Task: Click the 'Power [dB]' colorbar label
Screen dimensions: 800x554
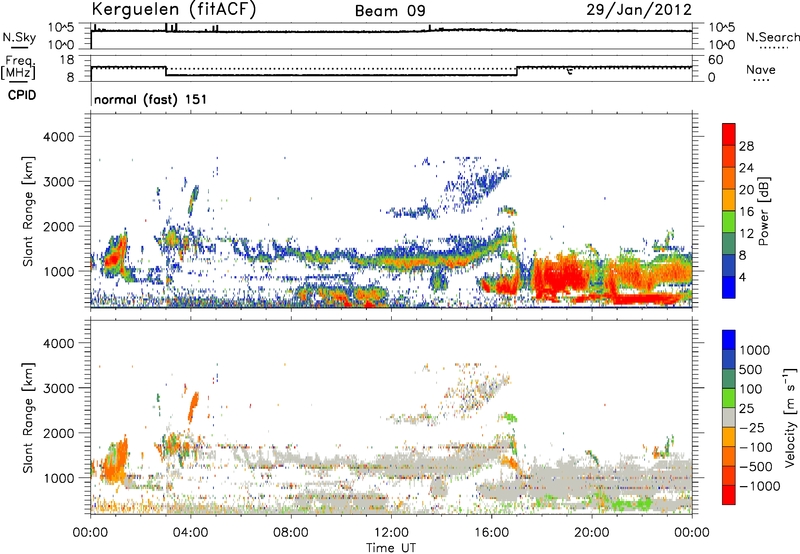Action: click(763, 211)
